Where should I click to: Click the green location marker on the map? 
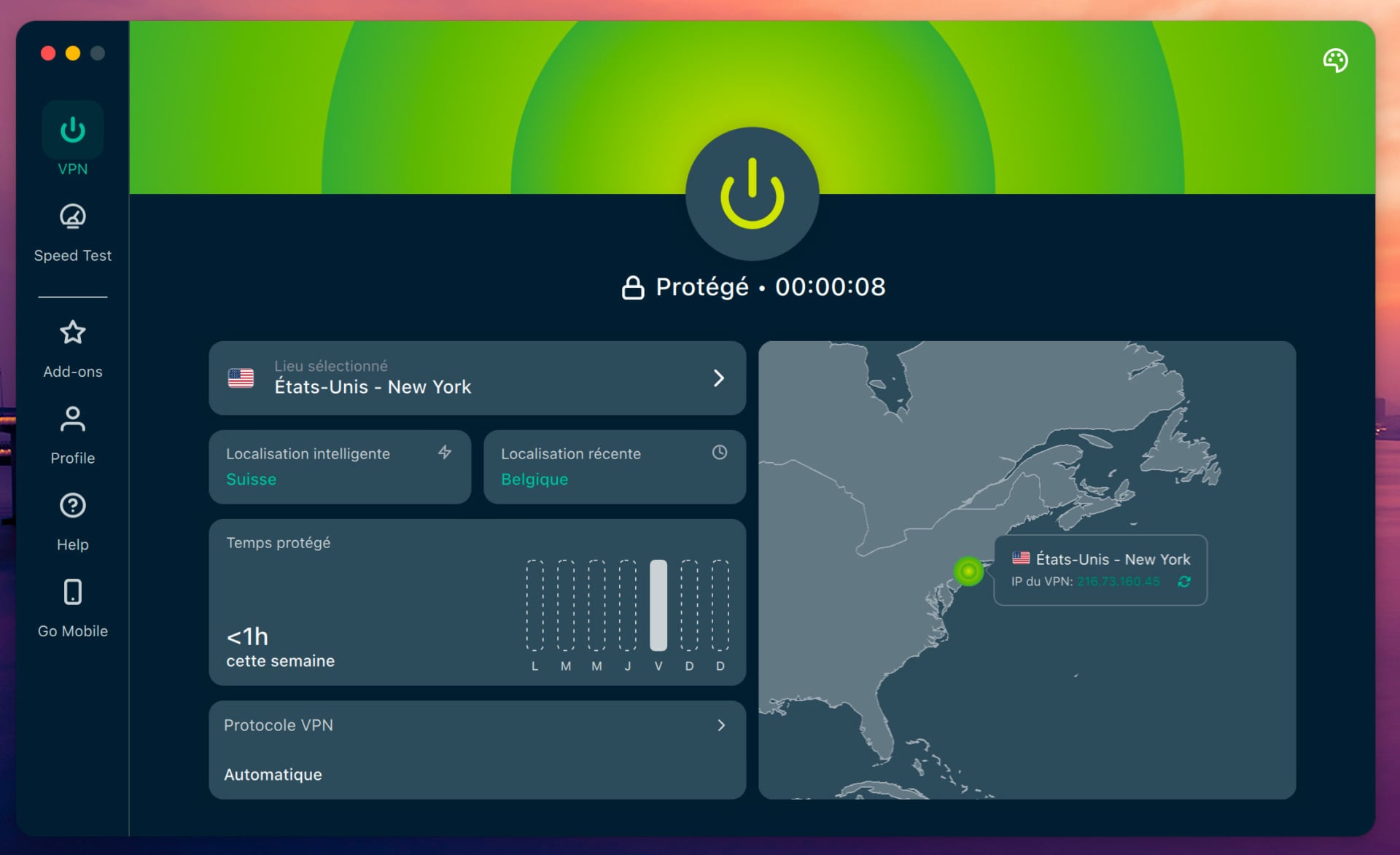pos(968,571)
